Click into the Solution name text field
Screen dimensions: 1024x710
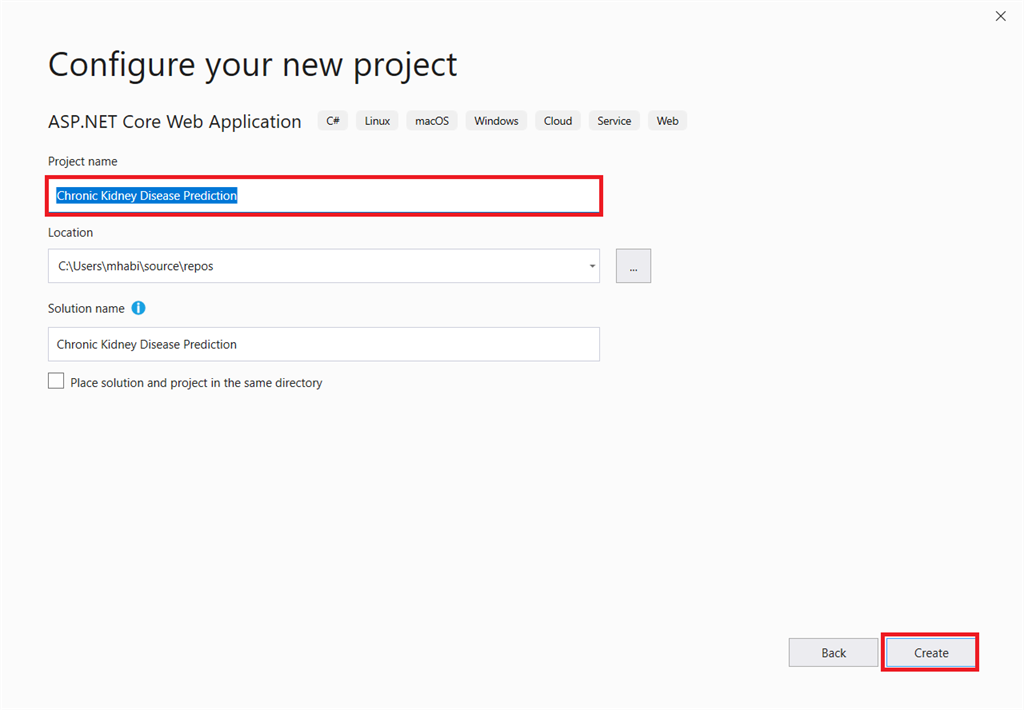[x=323, y=344]
